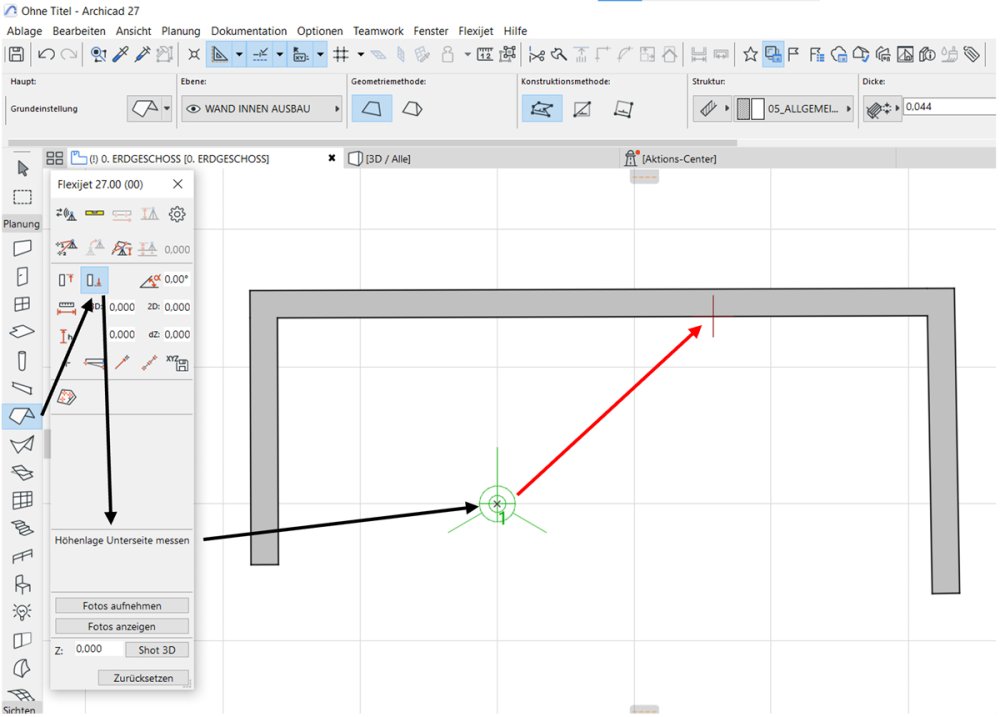Select the Curtain Wall tool in toolbox
Image resolution: width=1000 pixels, height=717 pixels.
(x=22, y=500)
